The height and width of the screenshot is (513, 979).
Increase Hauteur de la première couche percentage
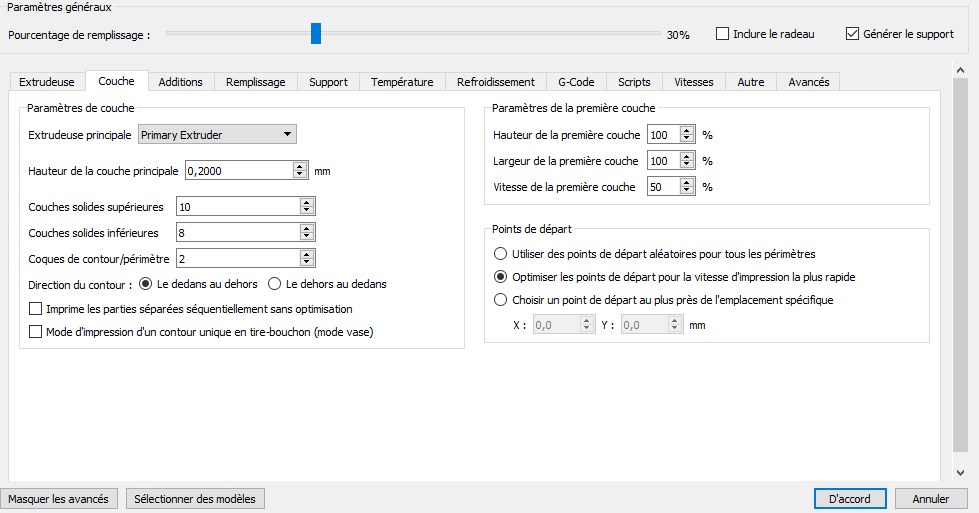coord(686,131)
